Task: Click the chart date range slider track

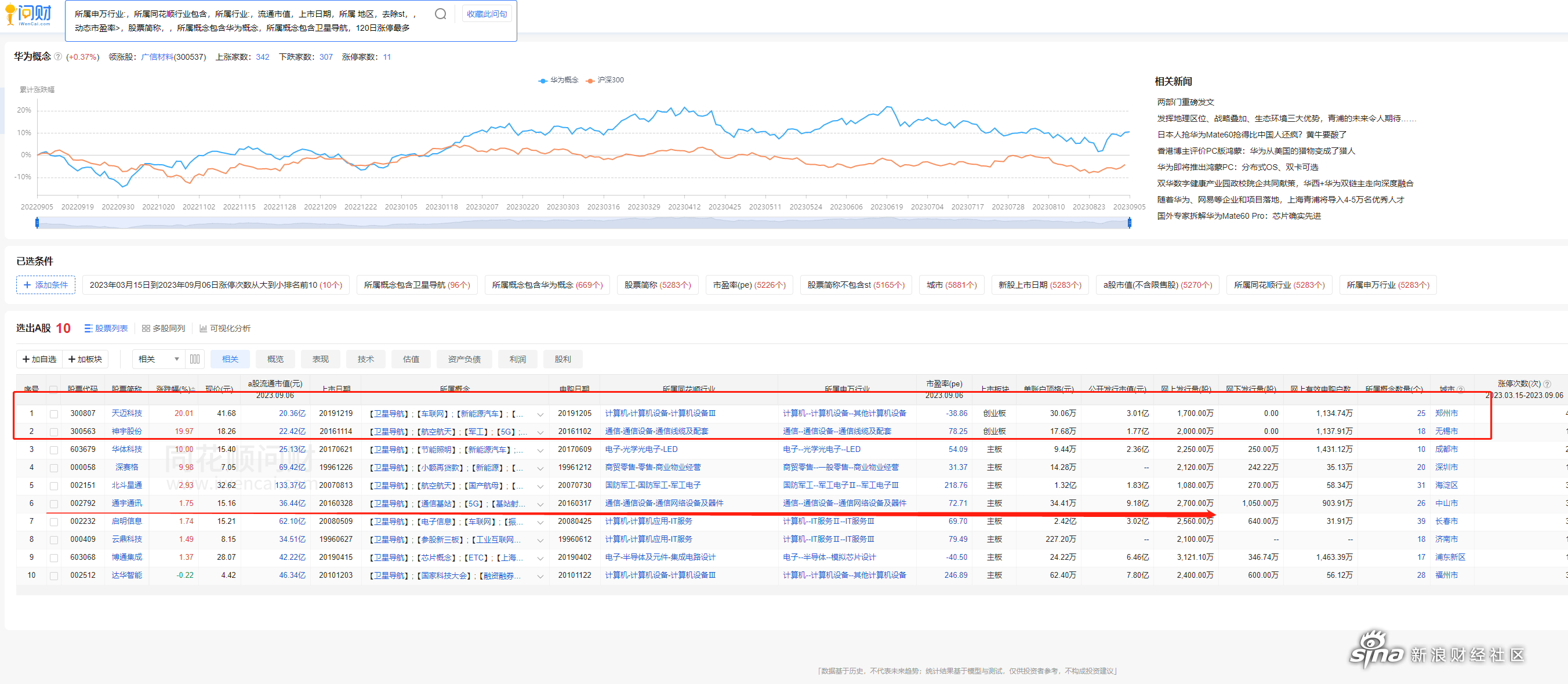Action: click(583, 223)
